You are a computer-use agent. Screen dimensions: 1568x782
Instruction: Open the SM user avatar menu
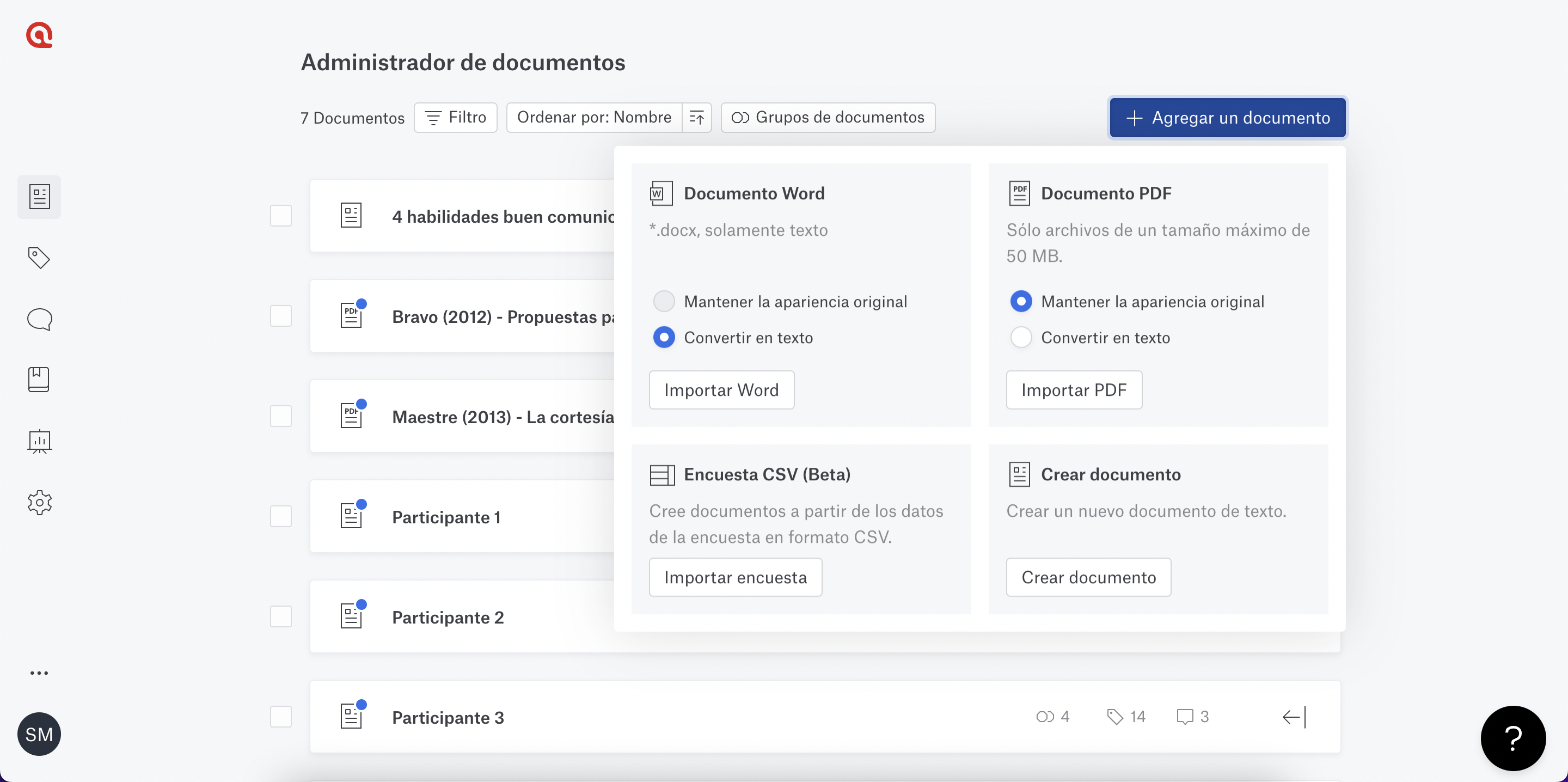coord(39,734)
